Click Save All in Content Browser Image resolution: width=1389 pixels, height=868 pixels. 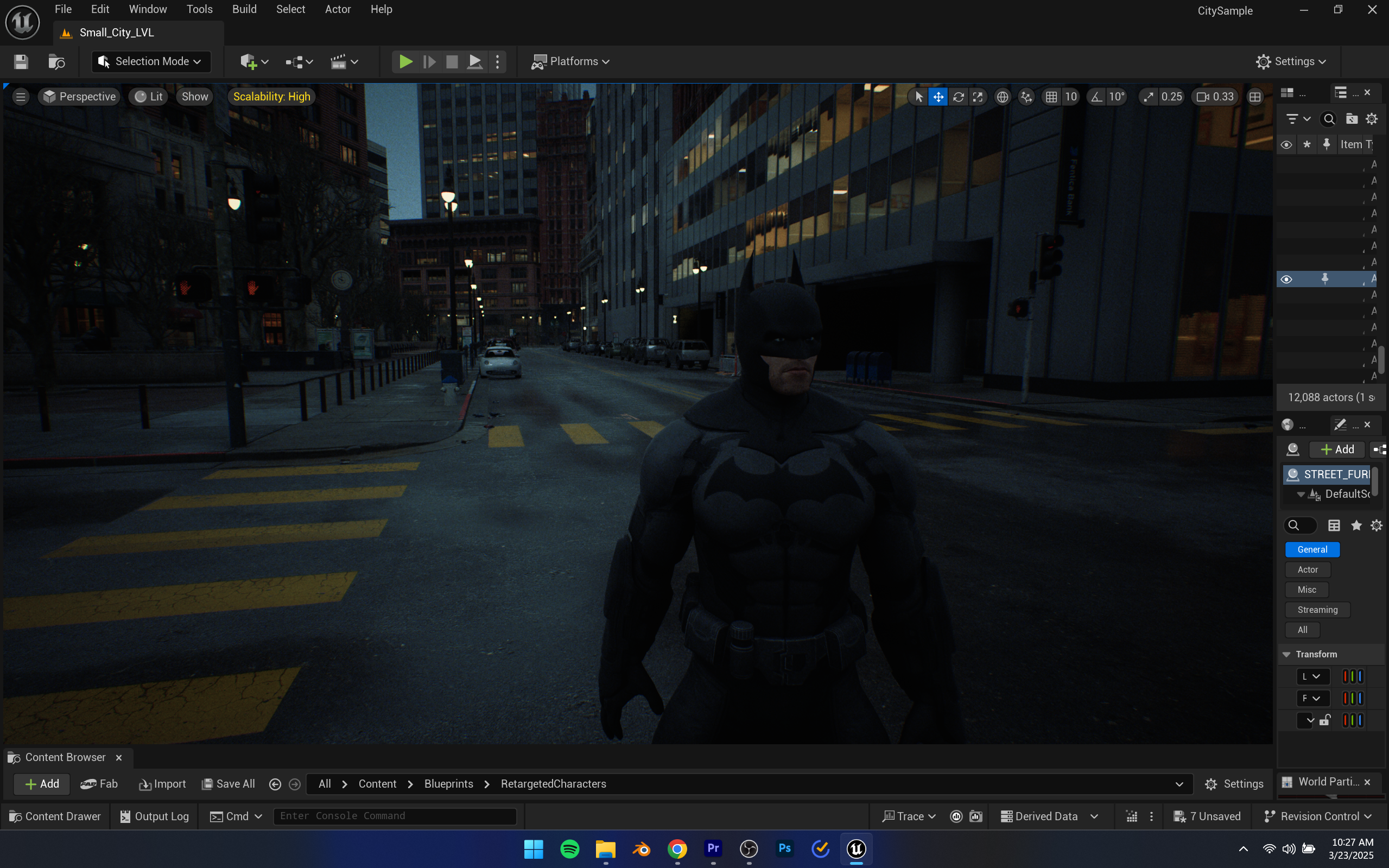coord(229,784)
